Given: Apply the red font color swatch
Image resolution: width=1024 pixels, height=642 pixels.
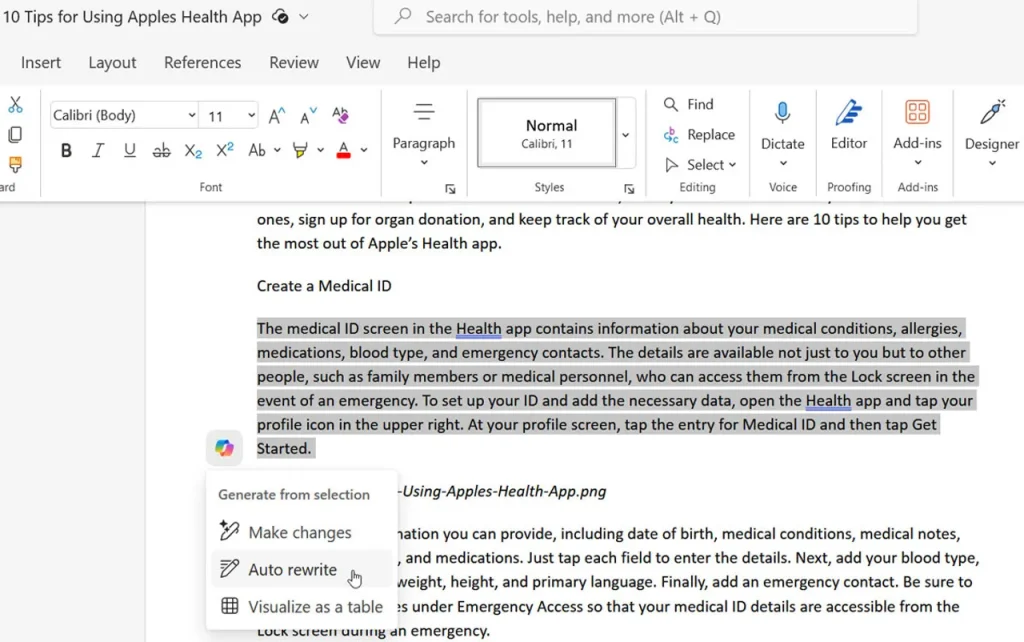Looking at the screenshot, I should (344, 151).
